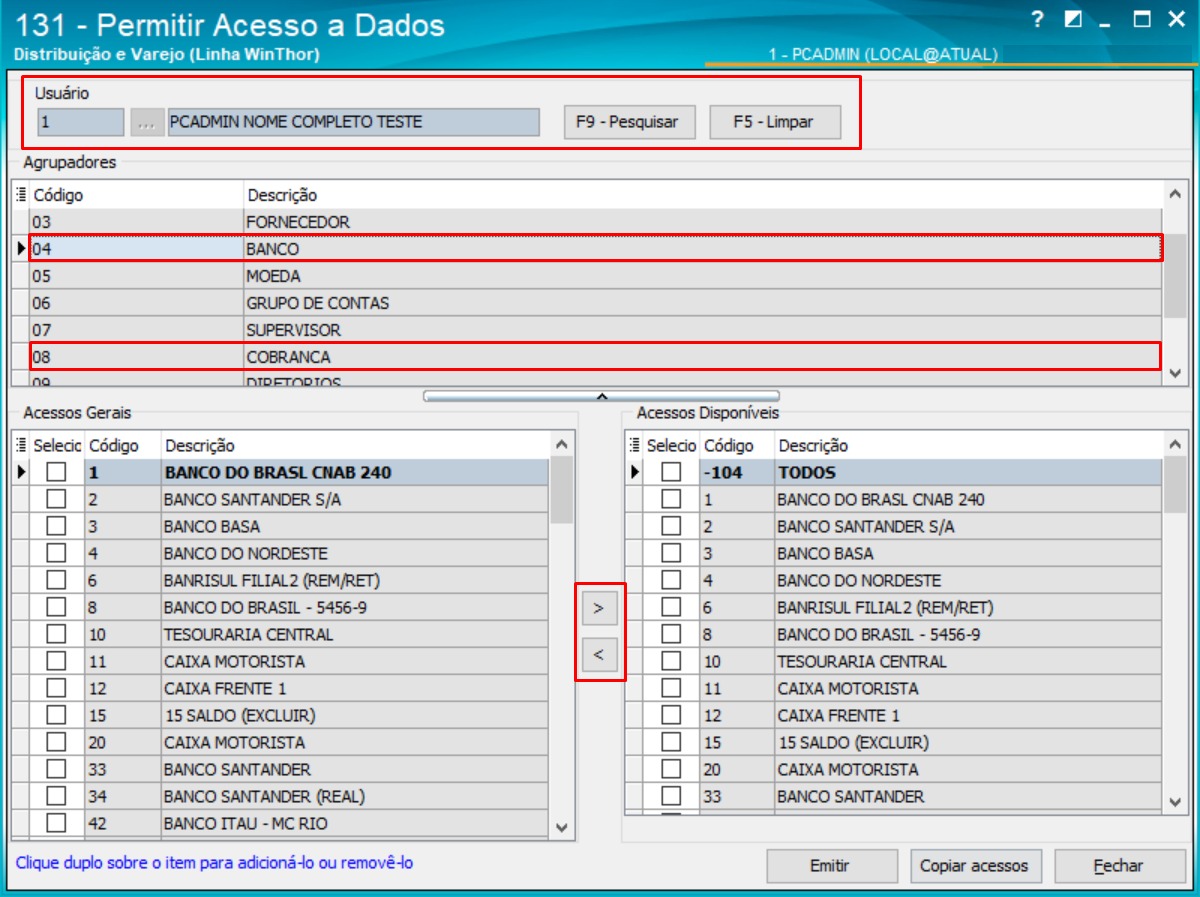Click scroll up arrow in Acessos Gerais list

pos(561,443)
